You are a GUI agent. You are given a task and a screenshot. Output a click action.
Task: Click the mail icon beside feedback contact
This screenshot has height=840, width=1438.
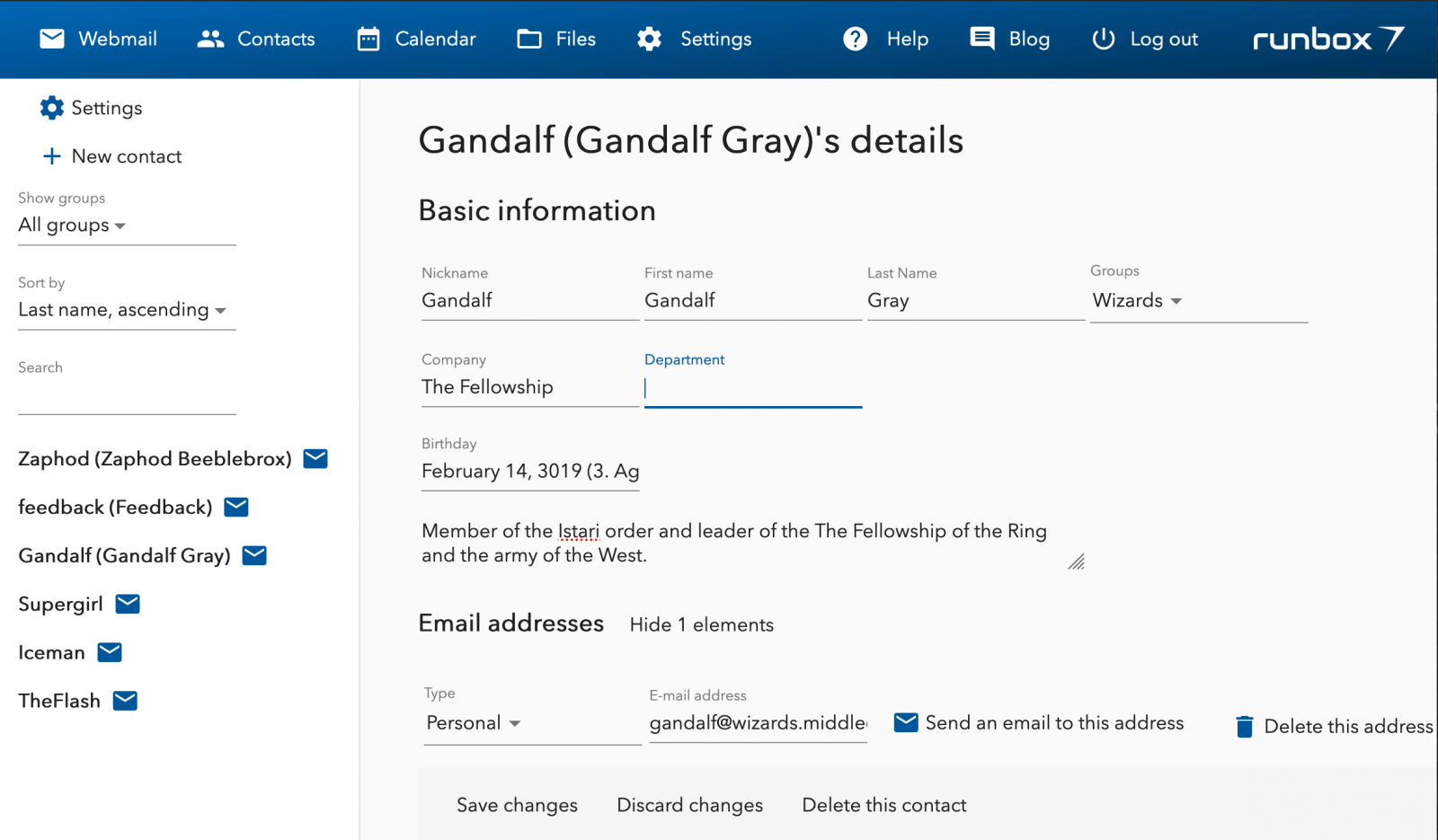(x=236, y=508)
